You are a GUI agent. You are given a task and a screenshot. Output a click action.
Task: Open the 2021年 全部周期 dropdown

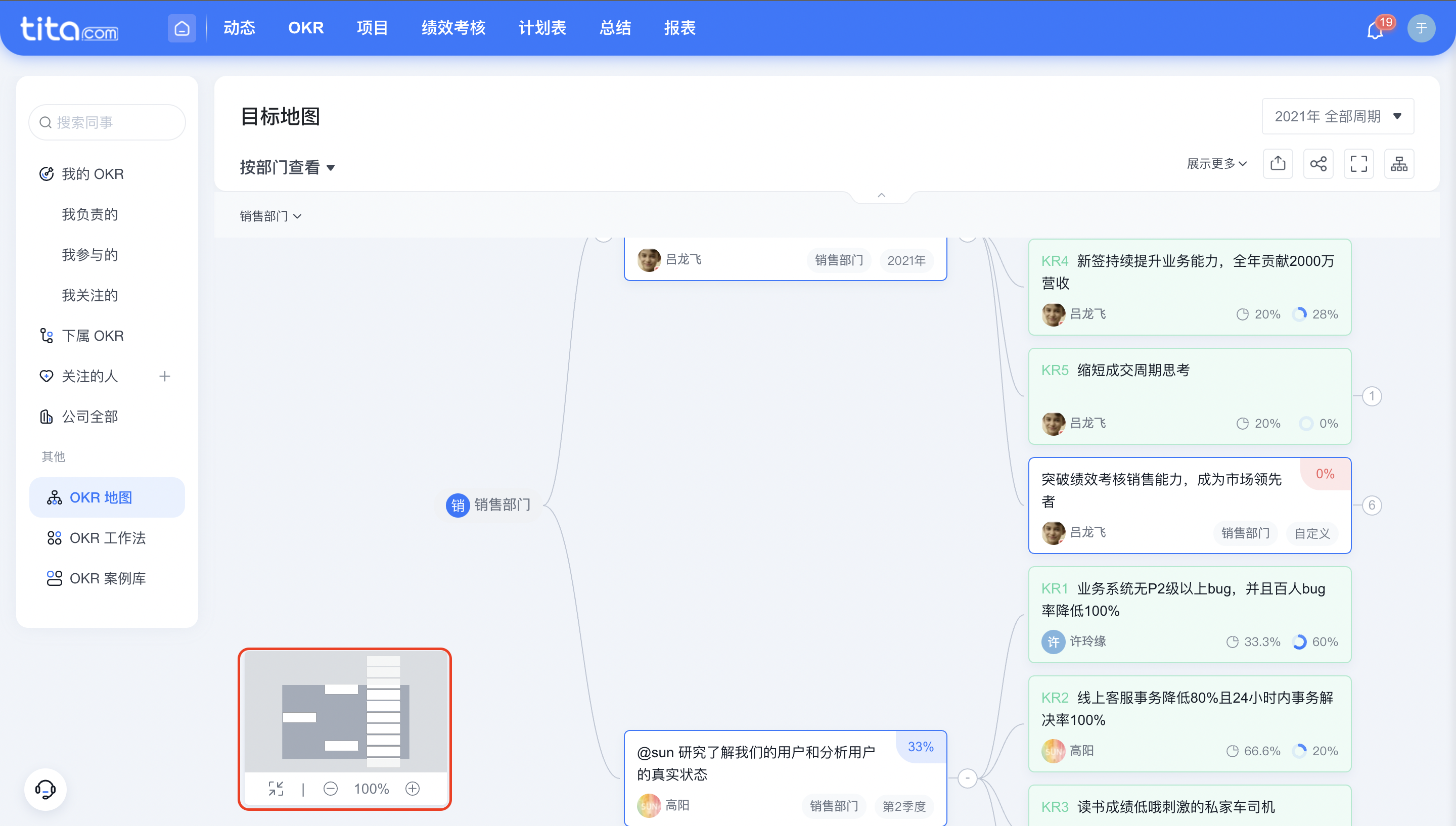(1338, 116)
